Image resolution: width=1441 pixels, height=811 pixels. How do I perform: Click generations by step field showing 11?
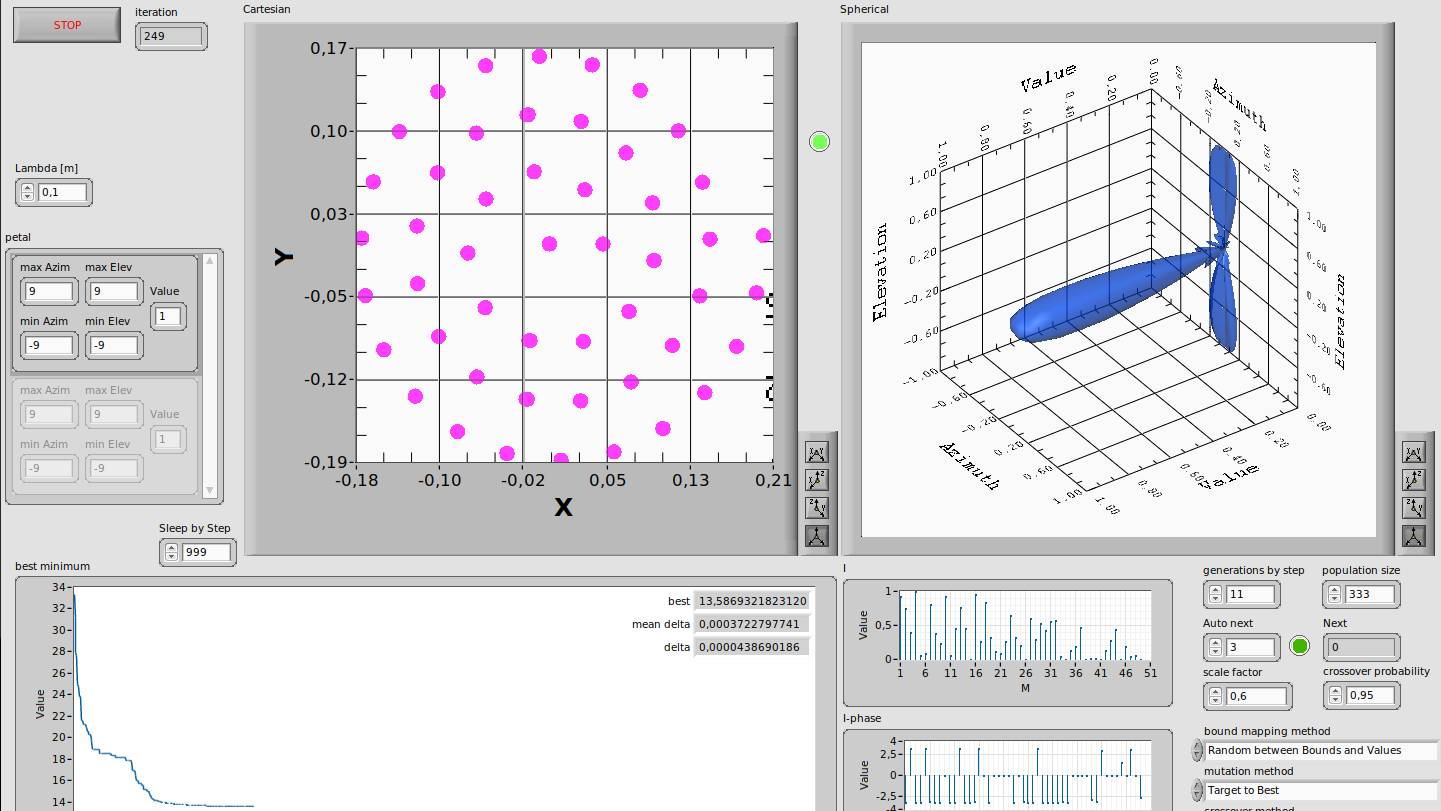(x=1251, y=594)
